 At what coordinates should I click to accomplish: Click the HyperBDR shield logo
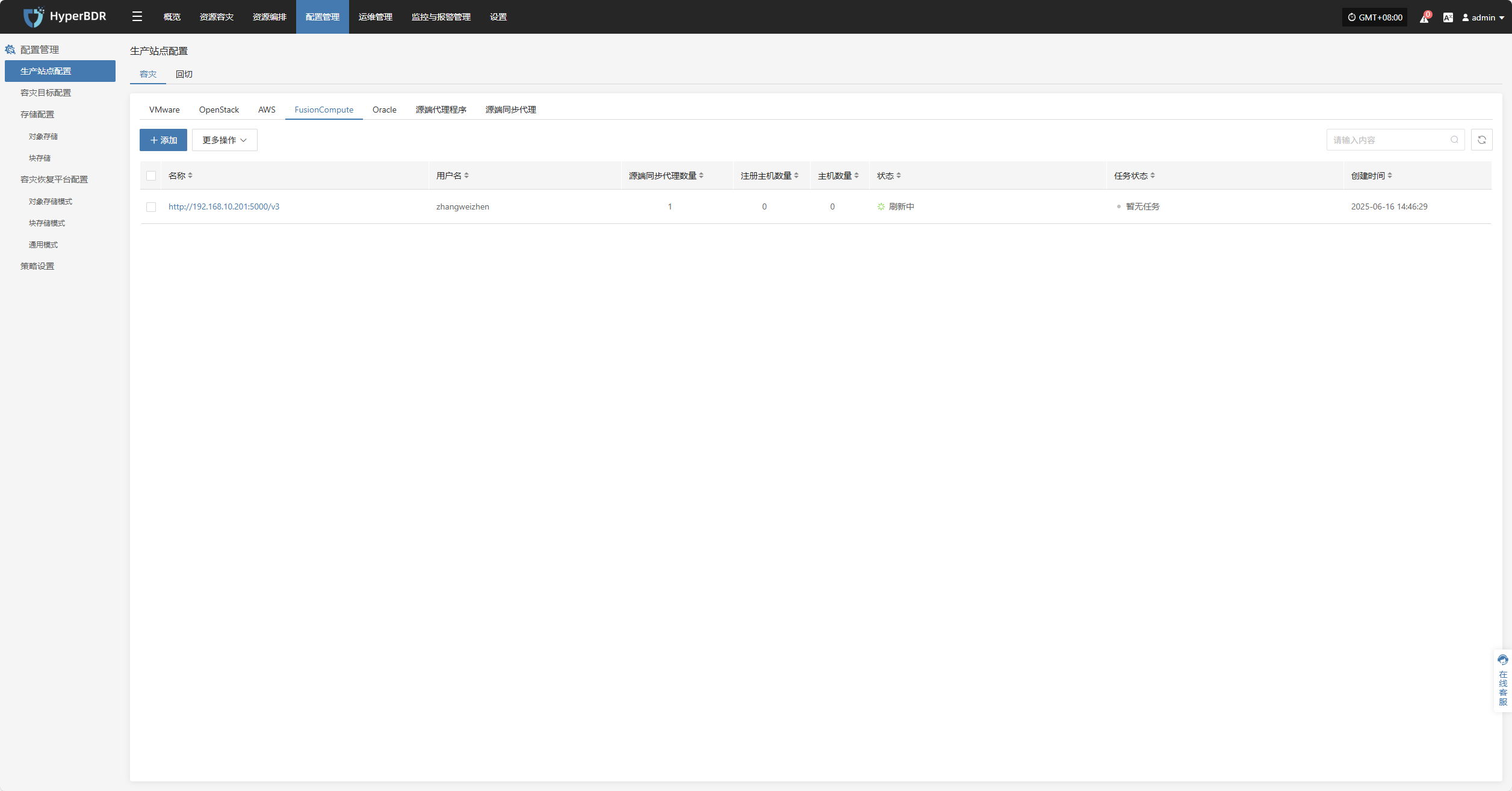pos(33,17)
